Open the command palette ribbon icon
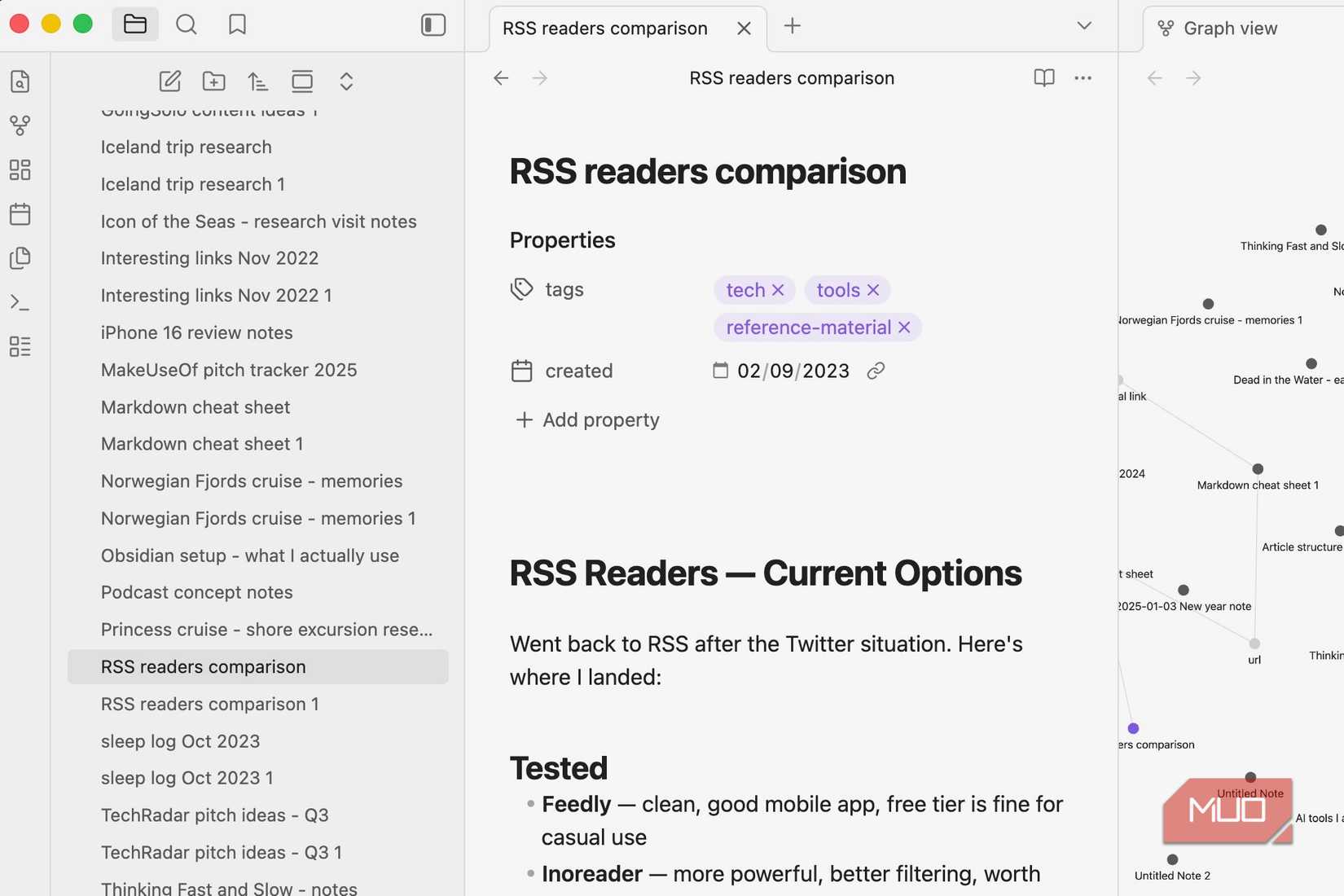 coord(20,302)
